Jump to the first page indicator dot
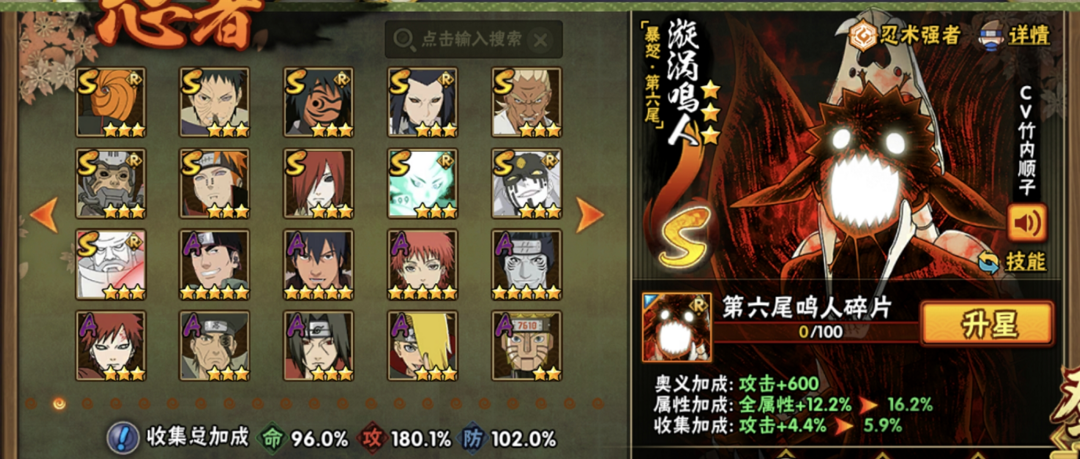Viewport: 1080px width, 459px height. pos(31,403)
